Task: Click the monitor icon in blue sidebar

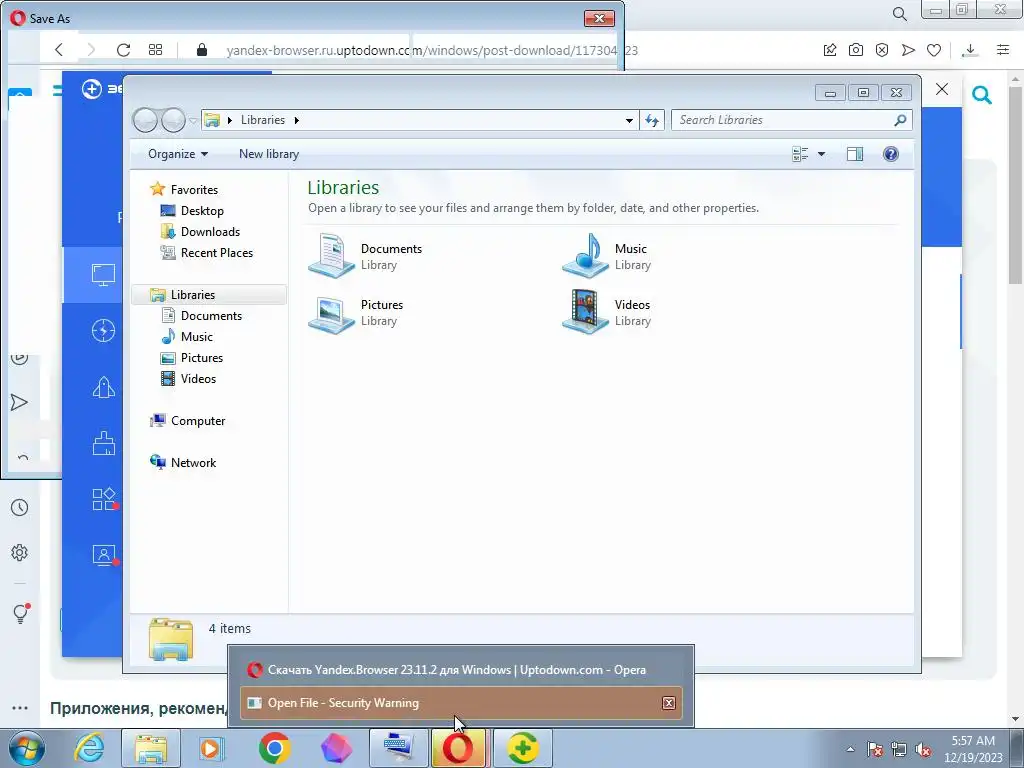Action: coord(103,274)
